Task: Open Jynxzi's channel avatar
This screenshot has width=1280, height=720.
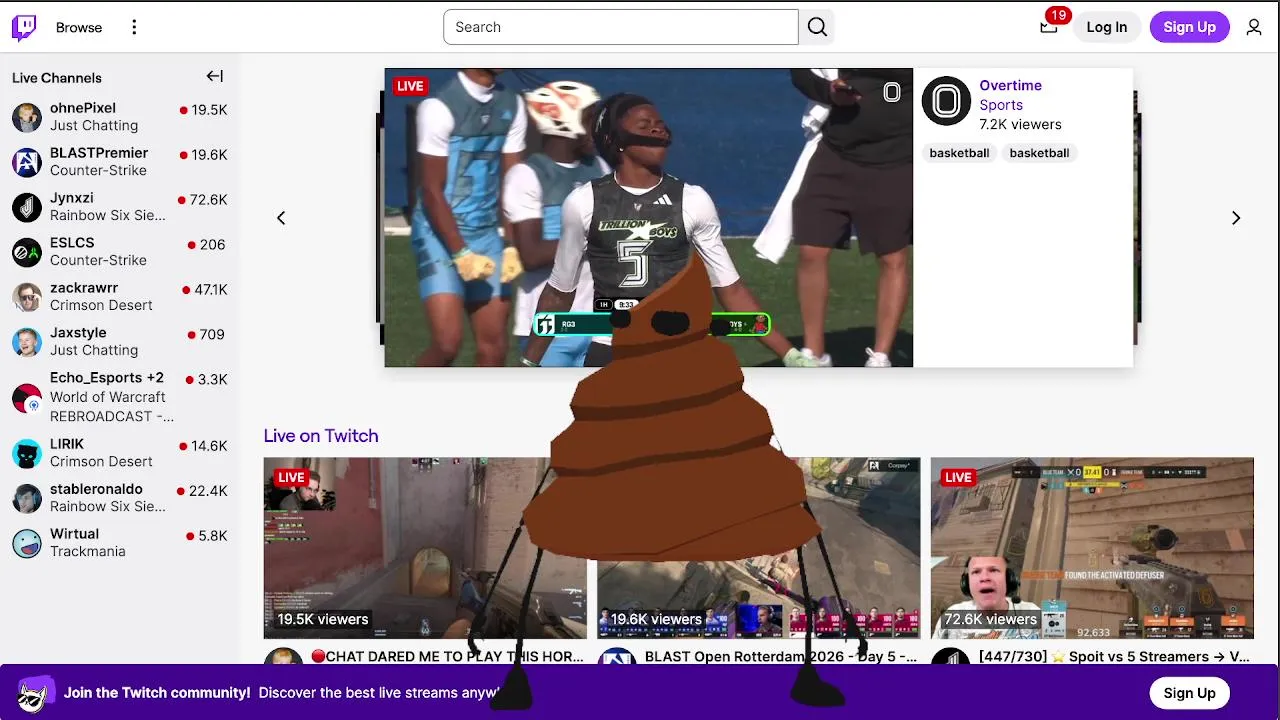Action: coord(27,207)
